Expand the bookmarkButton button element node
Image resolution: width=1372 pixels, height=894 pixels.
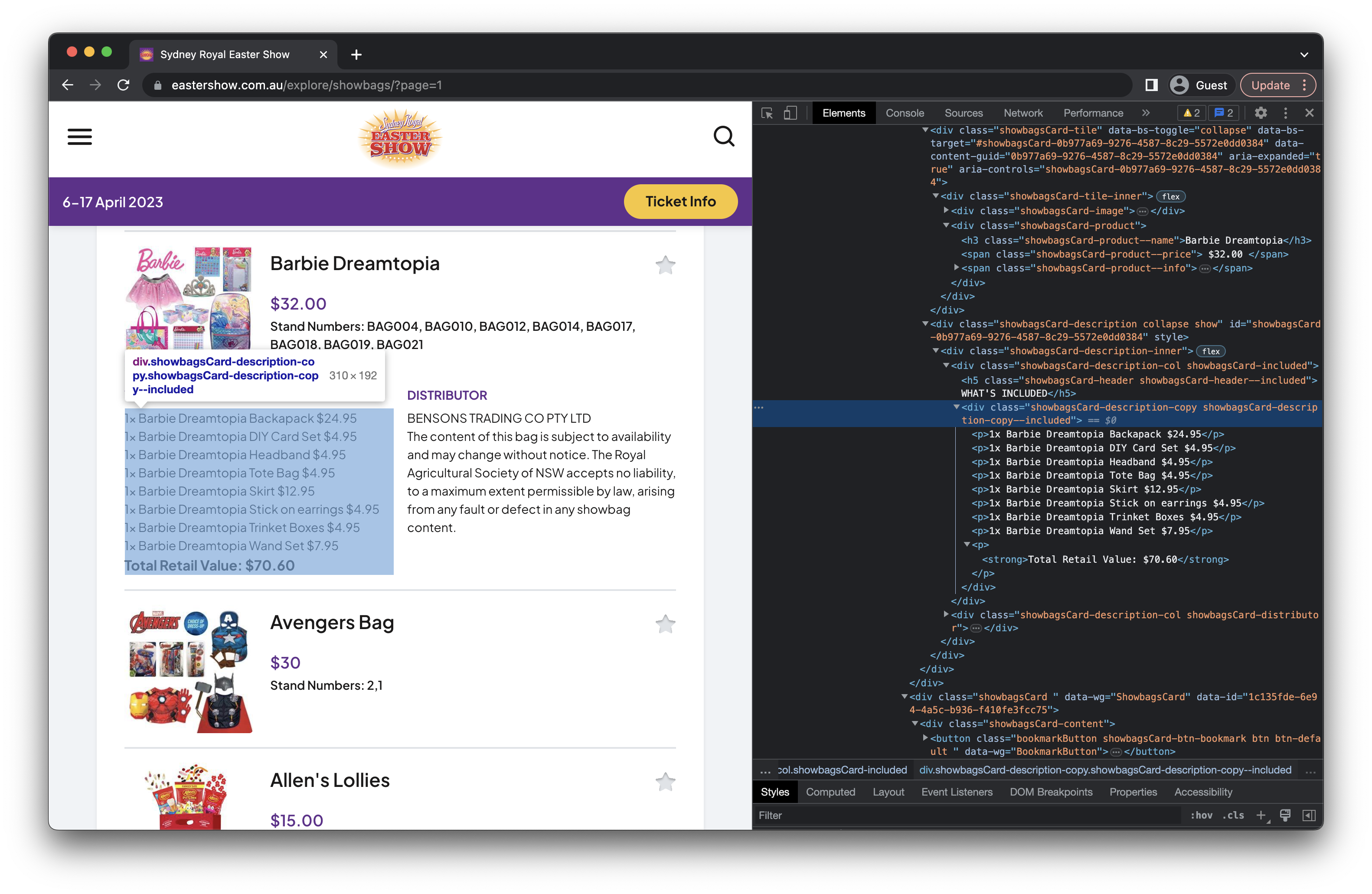click(x=924, y=738)
